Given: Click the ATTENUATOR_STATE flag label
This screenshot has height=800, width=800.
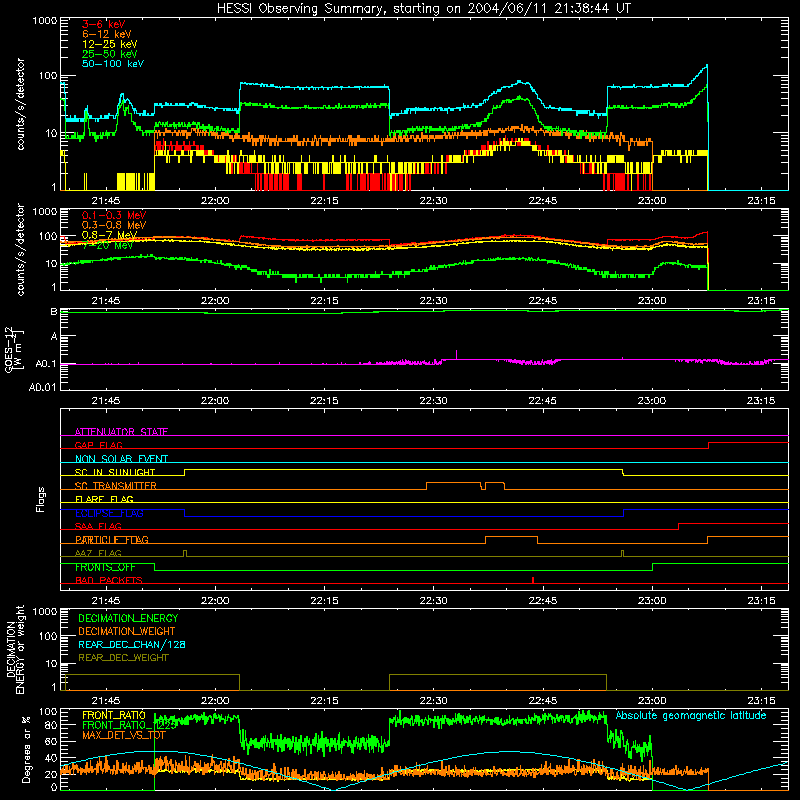Looking at the screenshot, I should point(121,432).
